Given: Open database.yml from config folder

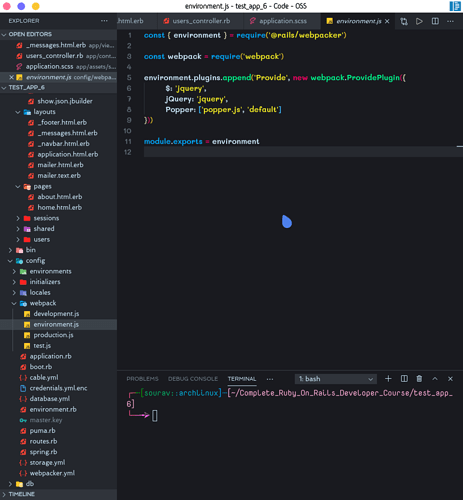Looking at the screenshot, I should (50, 399).
